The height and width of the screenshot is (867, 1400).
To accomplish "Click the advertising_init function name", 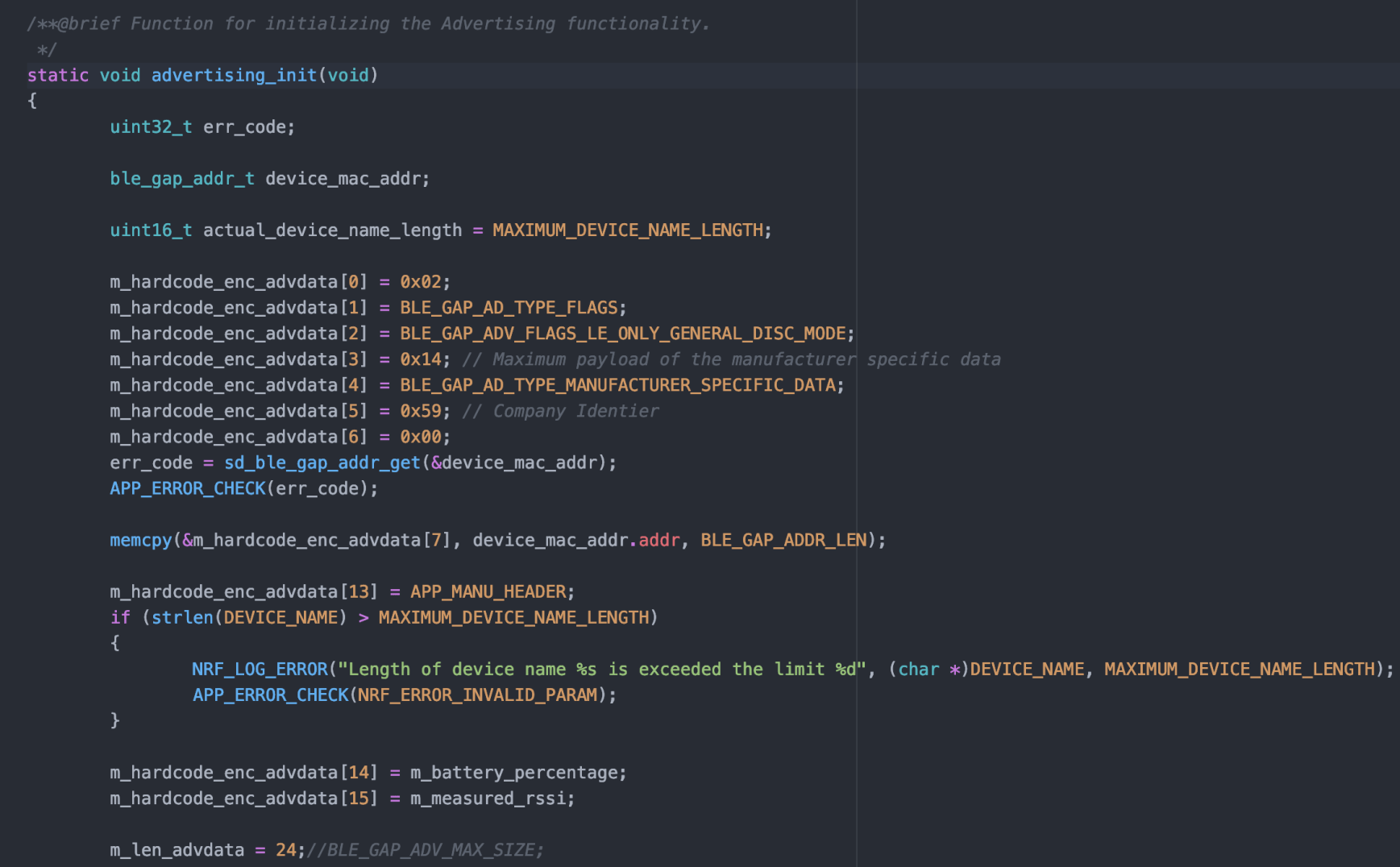I will [x=233, y=74].
